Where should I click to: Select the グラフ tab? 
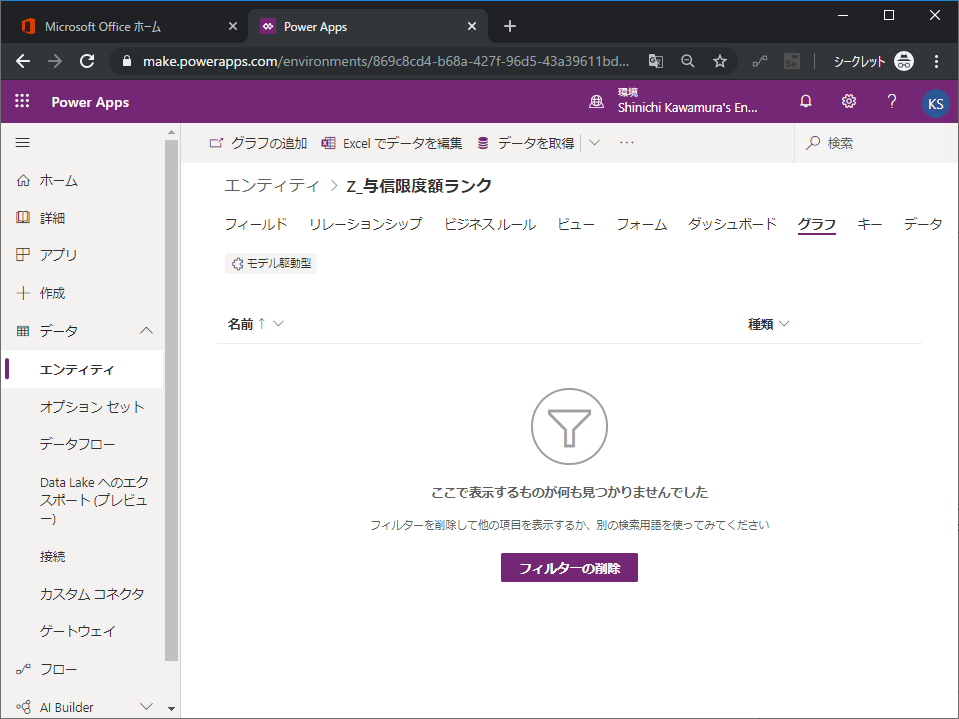tap(816, 224)
